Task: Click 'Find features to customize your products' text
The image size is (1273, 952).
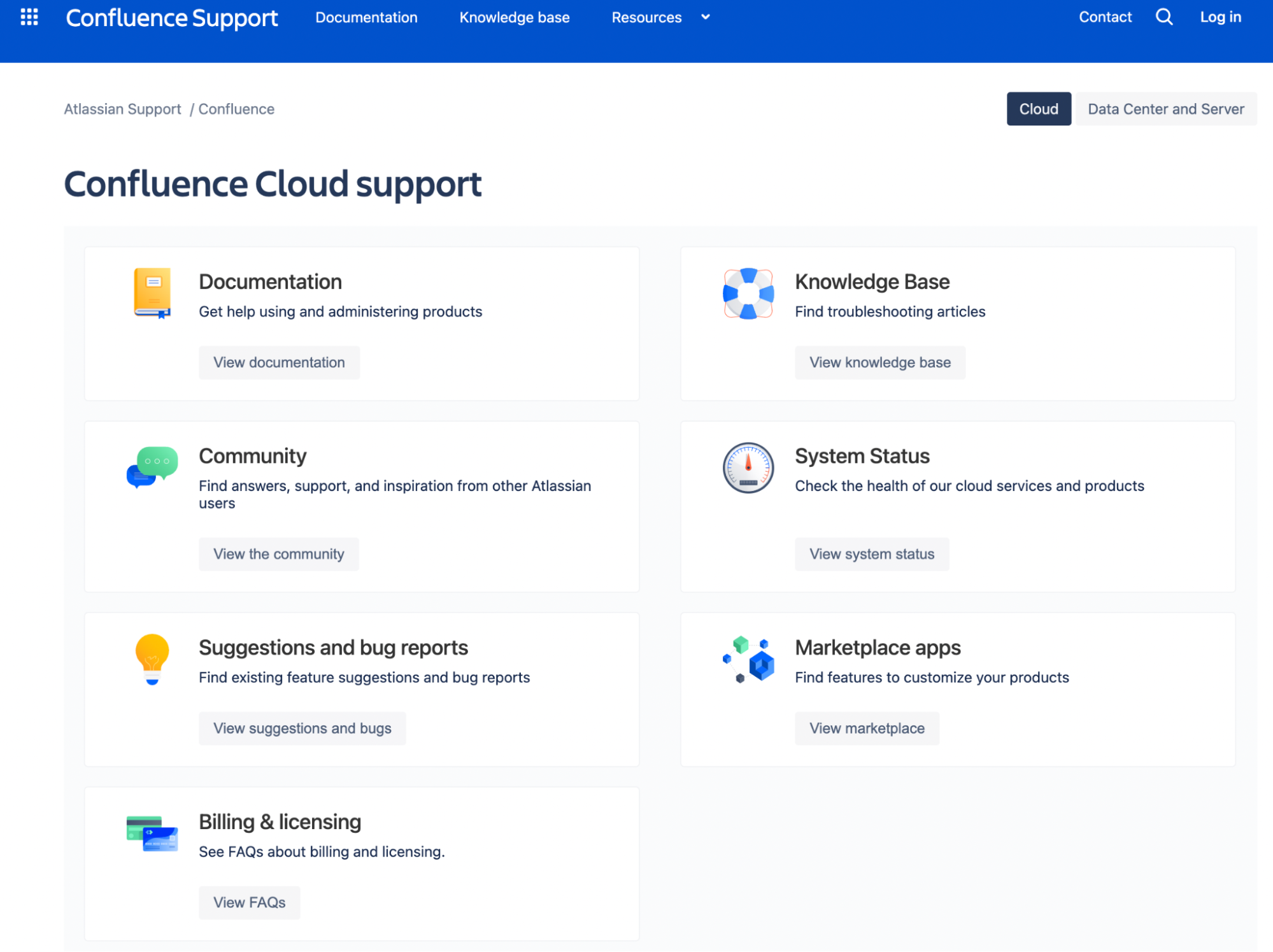Action: point(932,678)
